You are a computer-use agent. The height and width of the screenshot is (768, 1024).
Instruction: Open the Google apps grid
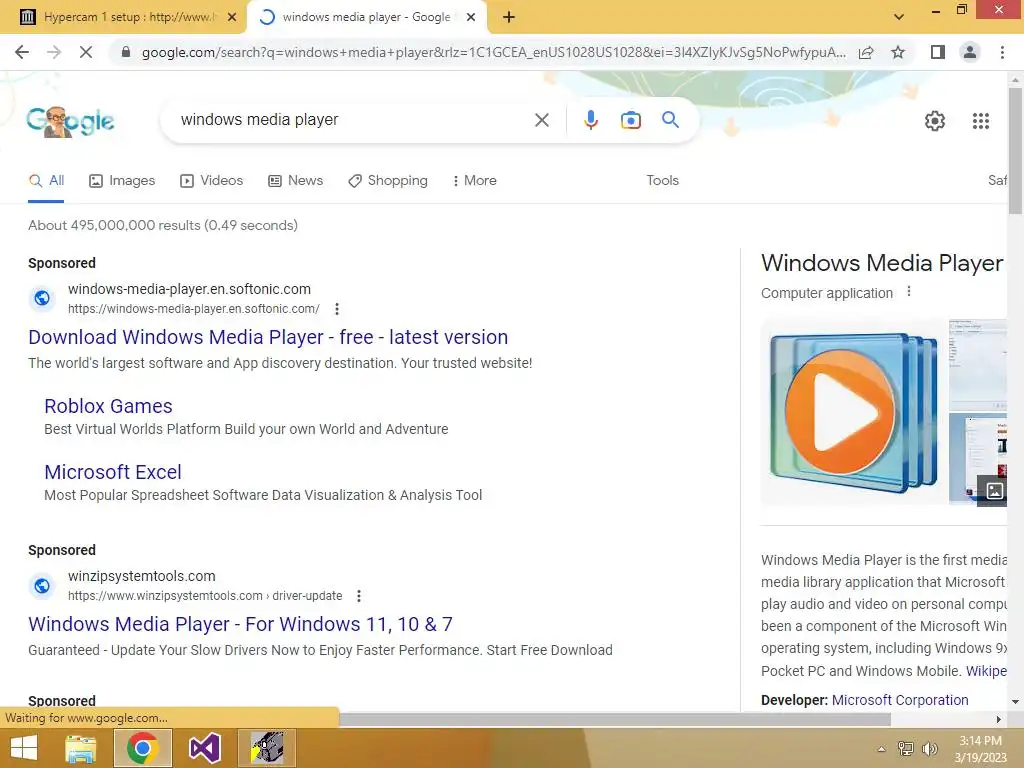(980, 121)
